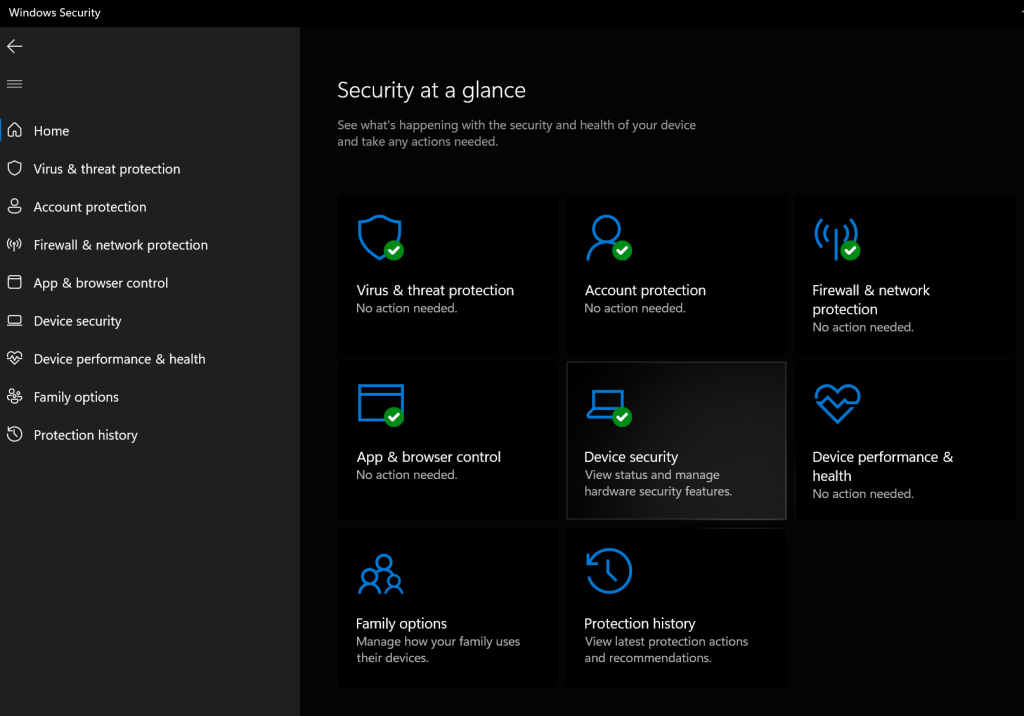The image size is (1024, 716).
Task: Open Account protection from sidebar
Action: pos(90,207)
